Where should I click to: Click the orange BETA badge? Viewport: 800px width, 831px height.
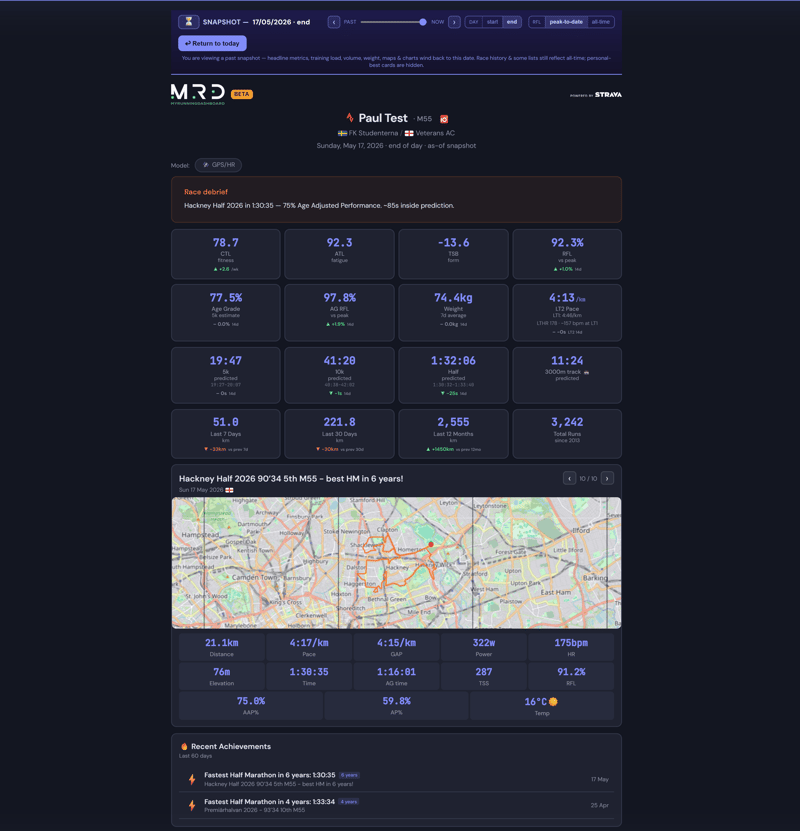242,94
